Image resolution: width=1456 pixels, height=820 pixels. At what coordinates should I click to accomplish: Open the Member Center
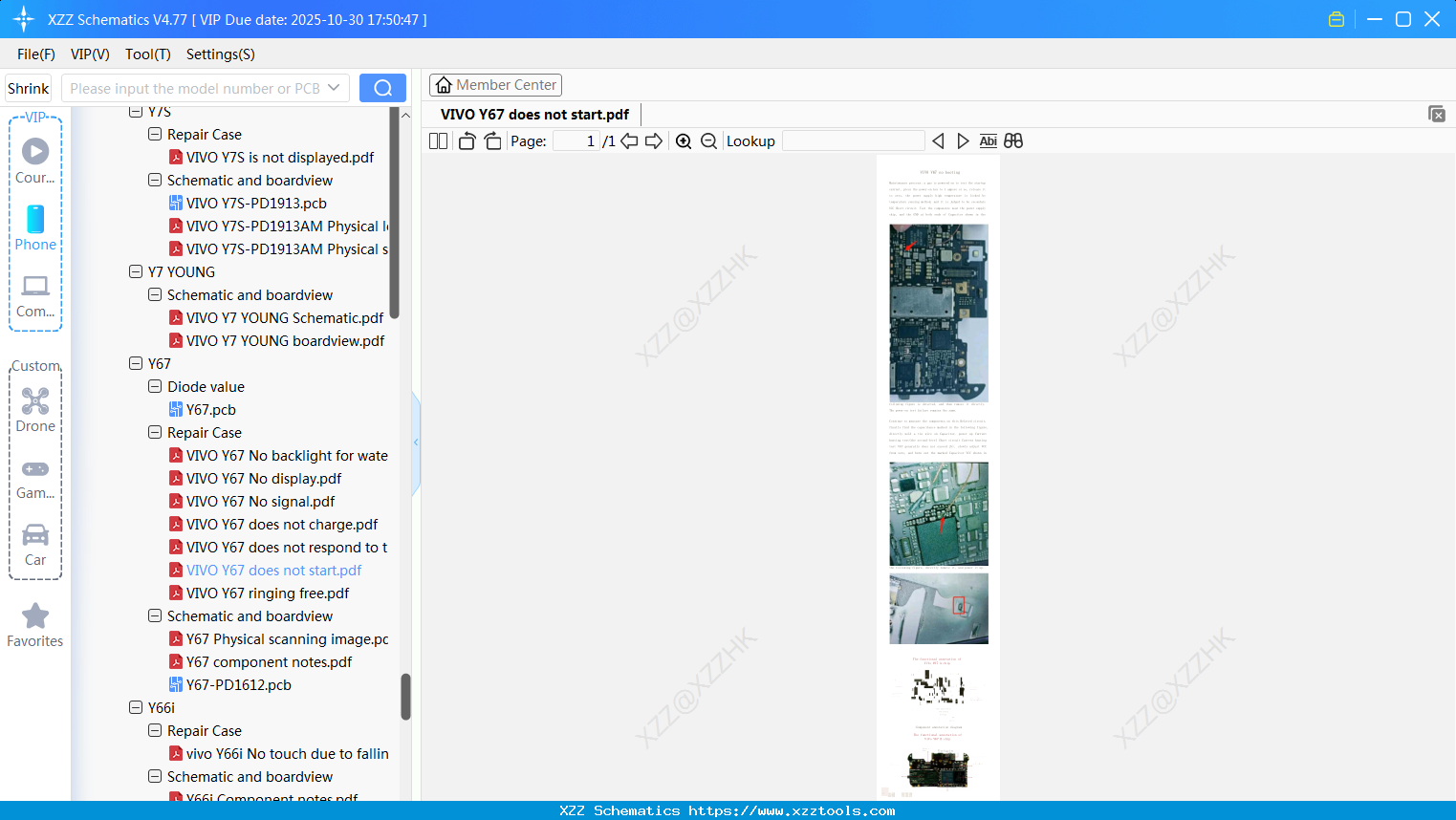(x=496, y=85)
